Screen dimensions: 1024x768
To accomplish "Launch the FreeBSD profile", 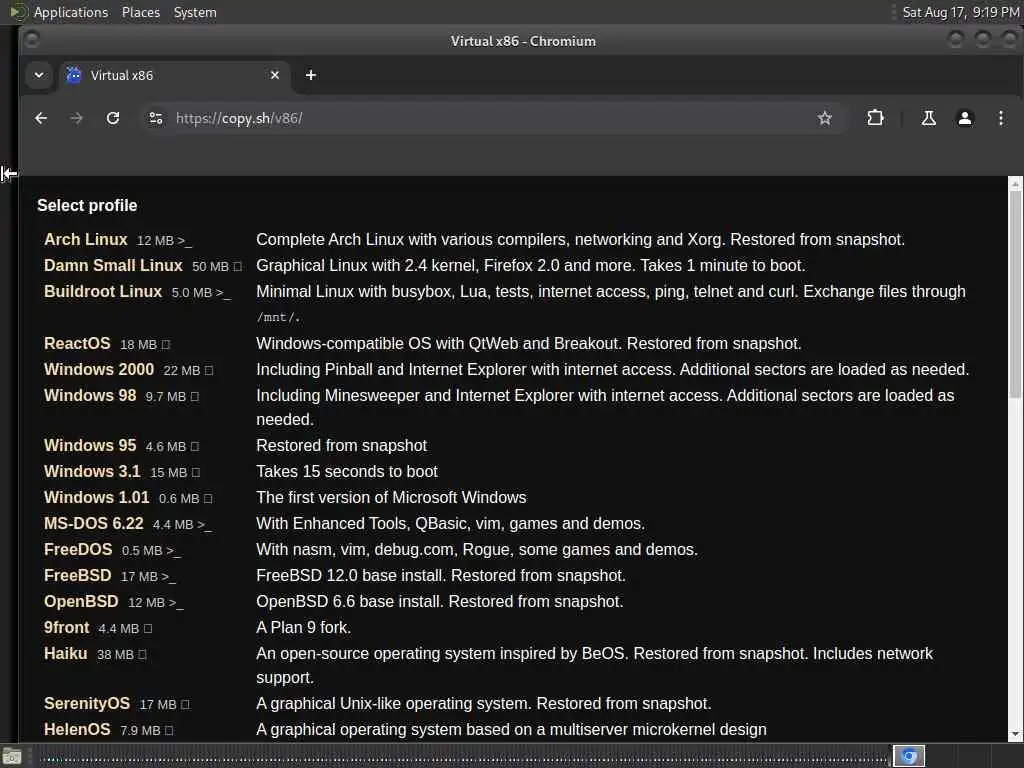I will coord(77,576).
